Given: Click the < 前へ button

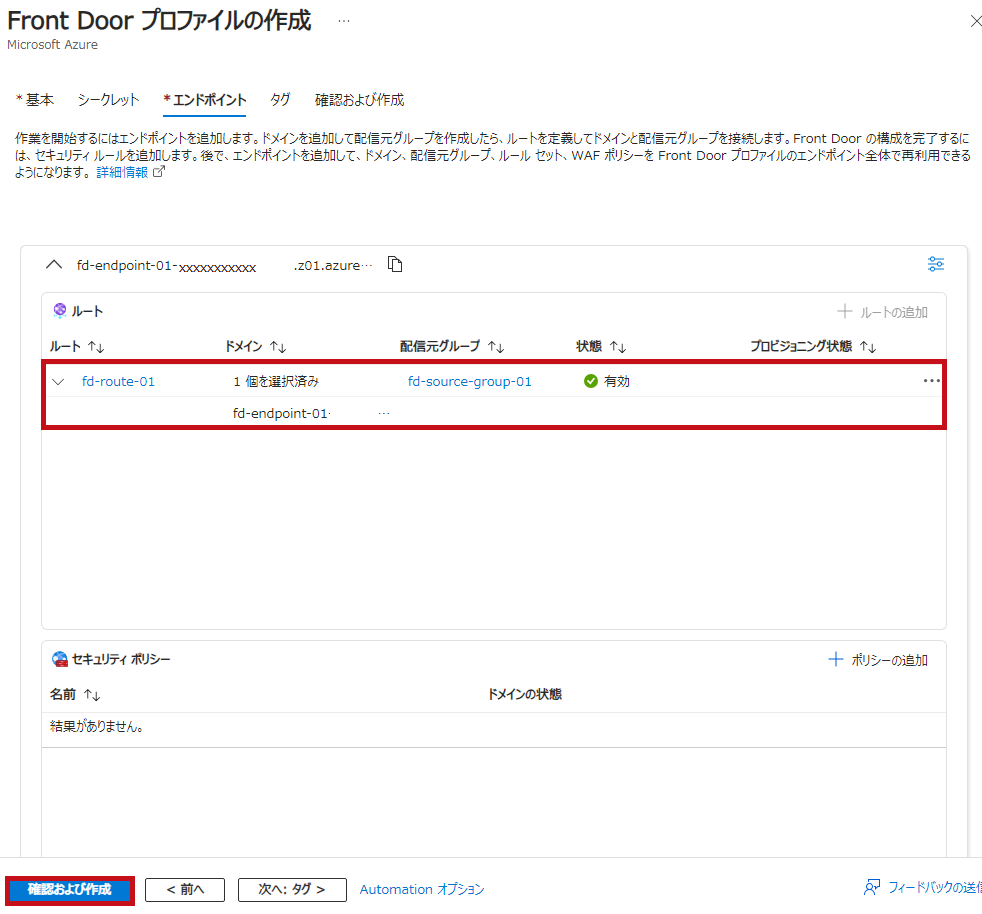Looking at the screenshot, I should click(185, 890).
